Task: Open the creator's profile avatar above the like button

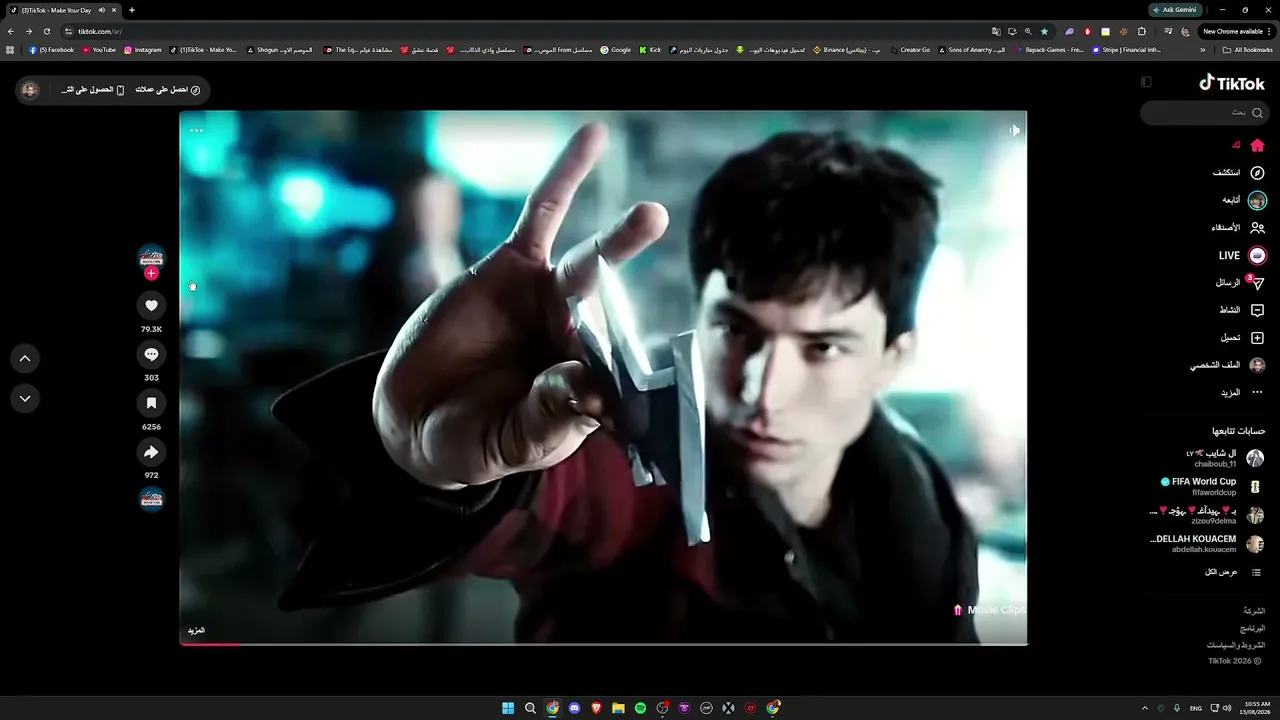Action: tap(151, 256)
